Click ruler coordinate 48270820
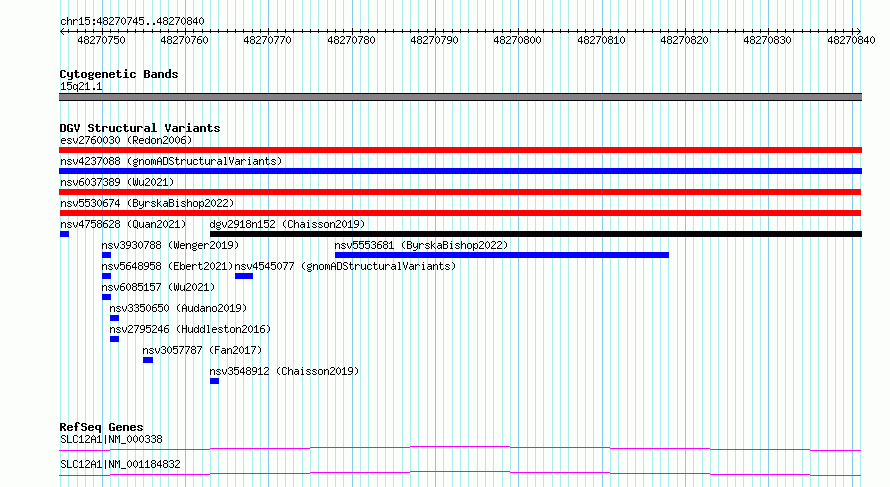Image resolution: width=890 pixels, height=487 pixels. (685, 40)
